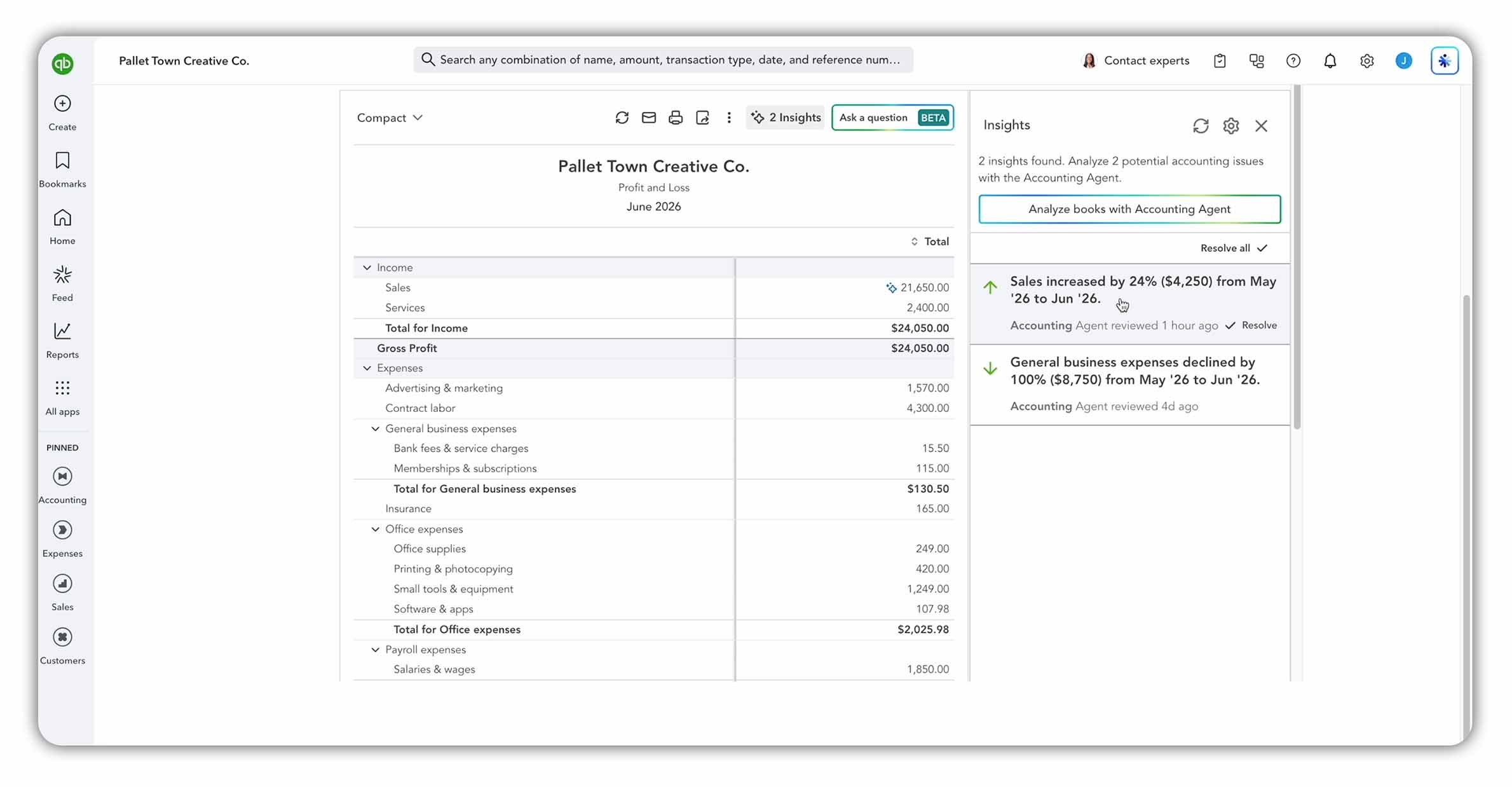The image size is (1512, 787).
Task: Click Bank fees & service charges row
Action: (x=653, y=448)
